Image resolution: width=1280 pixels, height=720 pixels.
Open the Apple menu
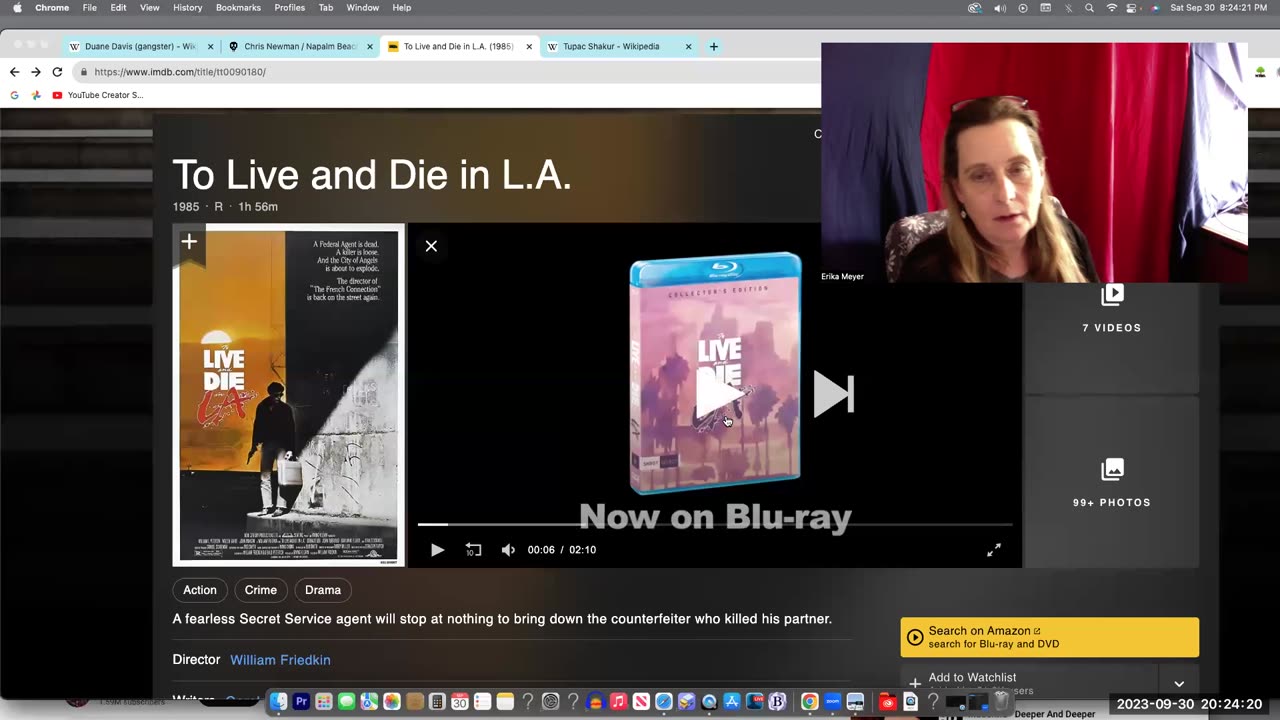17,7
